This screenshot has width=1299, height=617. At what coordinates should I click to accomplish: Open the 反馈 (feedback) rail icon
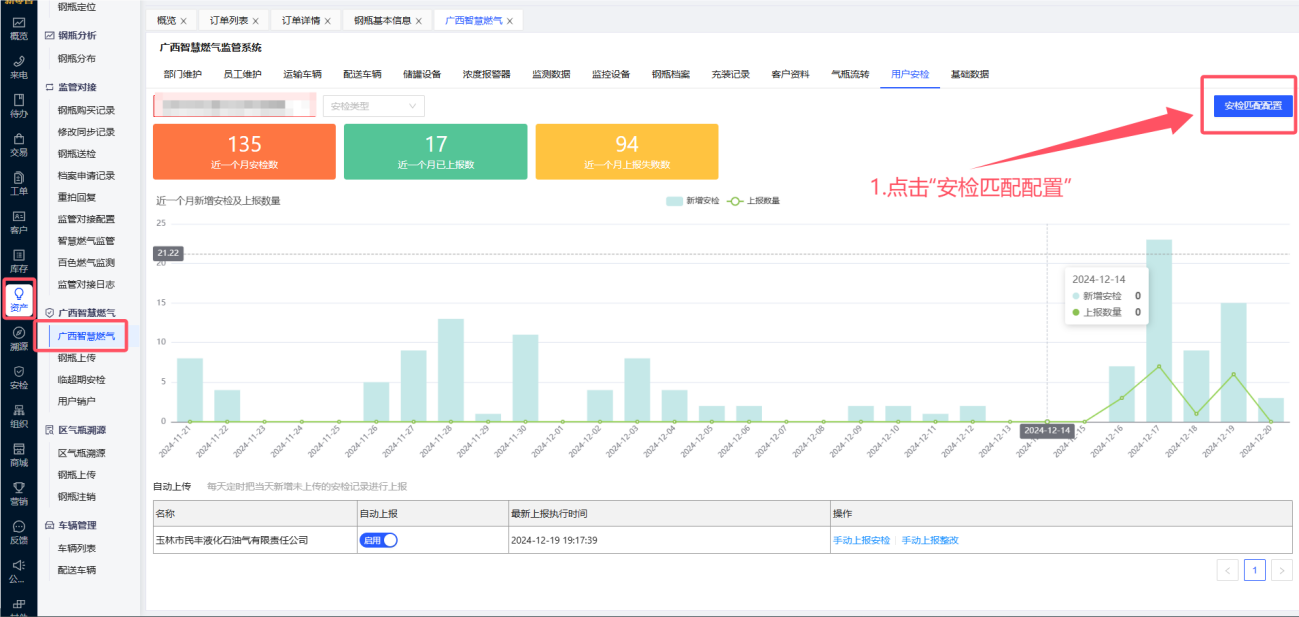[18, 533]
